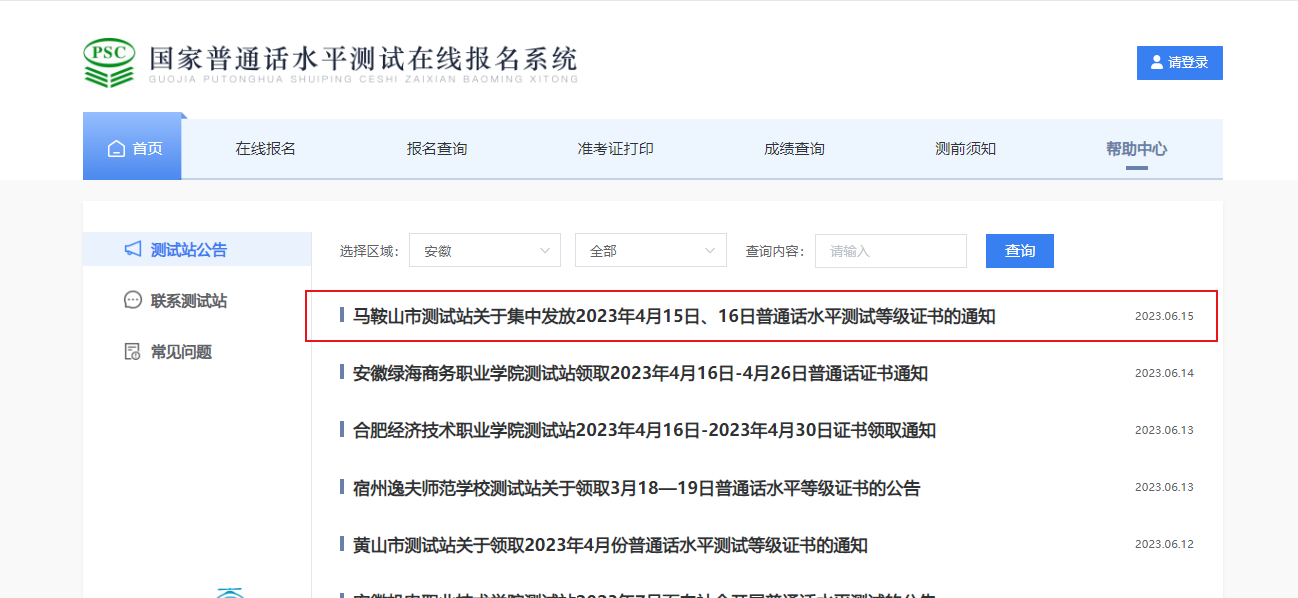The image size is (1298, 598).
Task: Open the 在线报名 tab
Action: pyautogui.click(x=265, y=149)
